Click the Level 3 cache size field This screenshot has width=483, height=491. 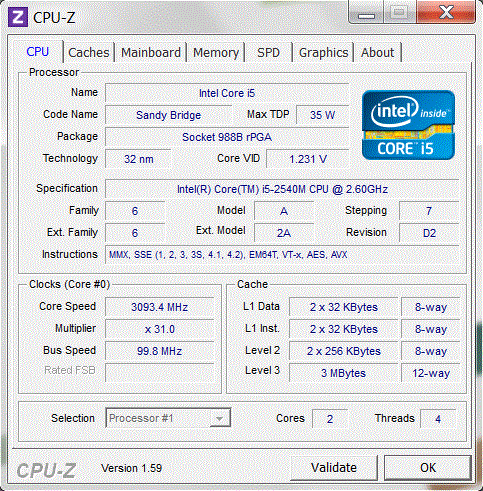(x=343, y=373)
